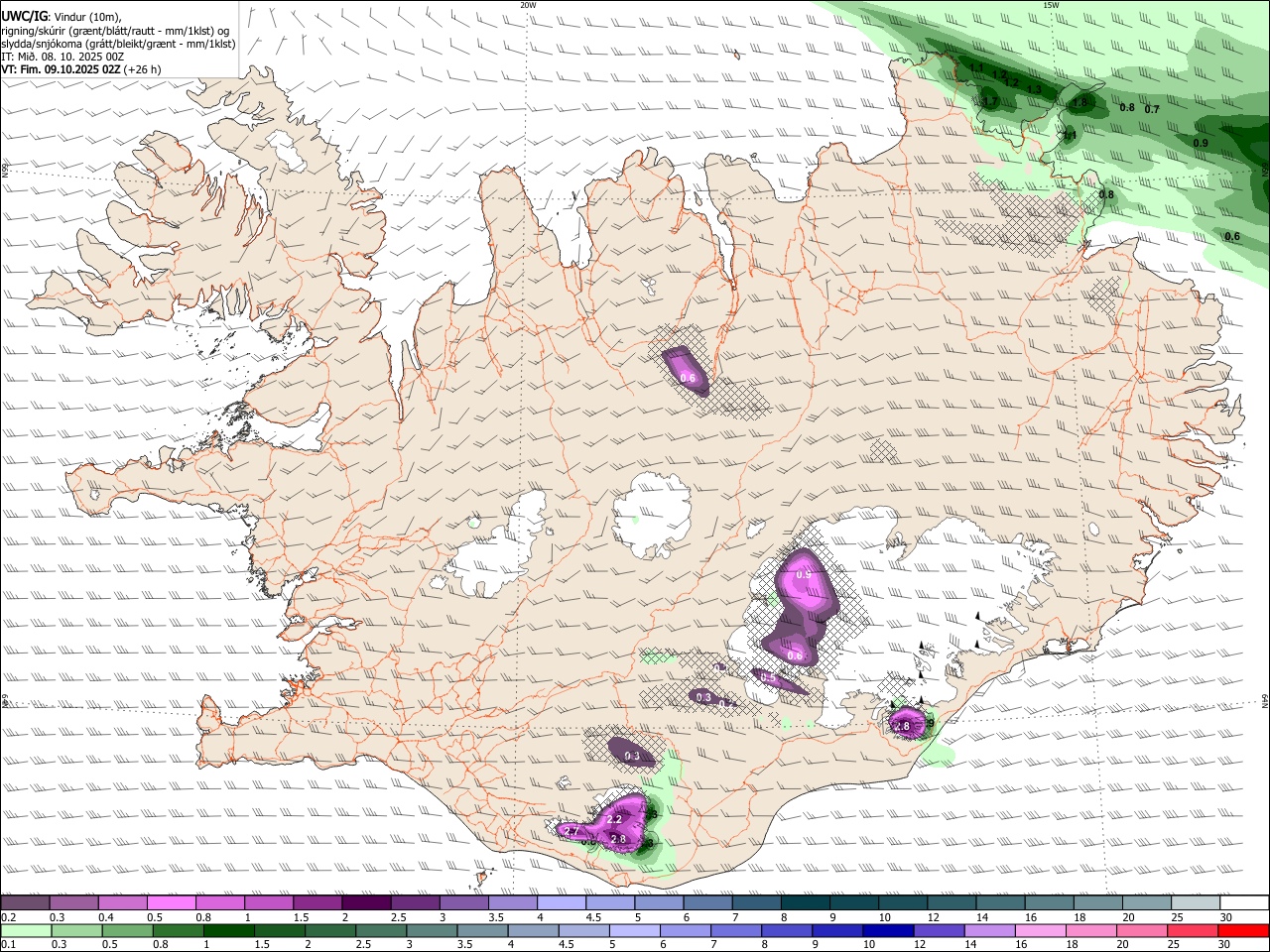Image resolution: width=1270 pixels, height=952 pixels.
Task: Click the dark green rain swatch between 1 and 1.5
Action: tap(229, 930)
